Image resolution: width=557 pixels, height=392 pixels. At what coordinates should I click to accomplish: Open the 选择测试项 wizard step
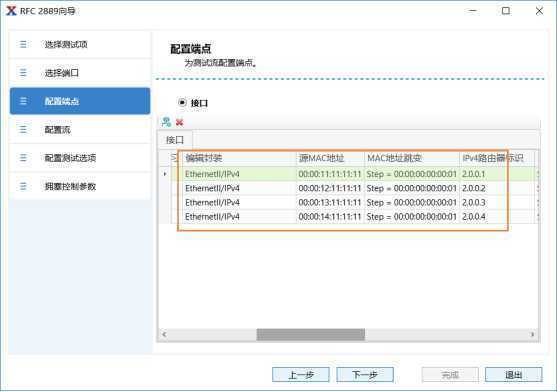pyautogui.click(x=80, y=44)
